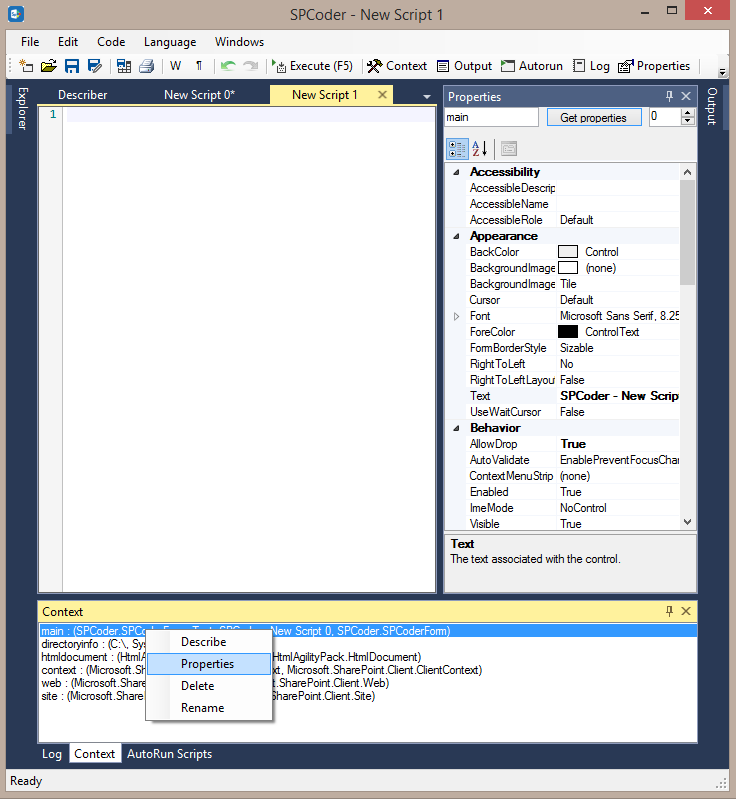The image size is (736, 799).
Task: Expand the Output side panel
Action: [712, 106]
